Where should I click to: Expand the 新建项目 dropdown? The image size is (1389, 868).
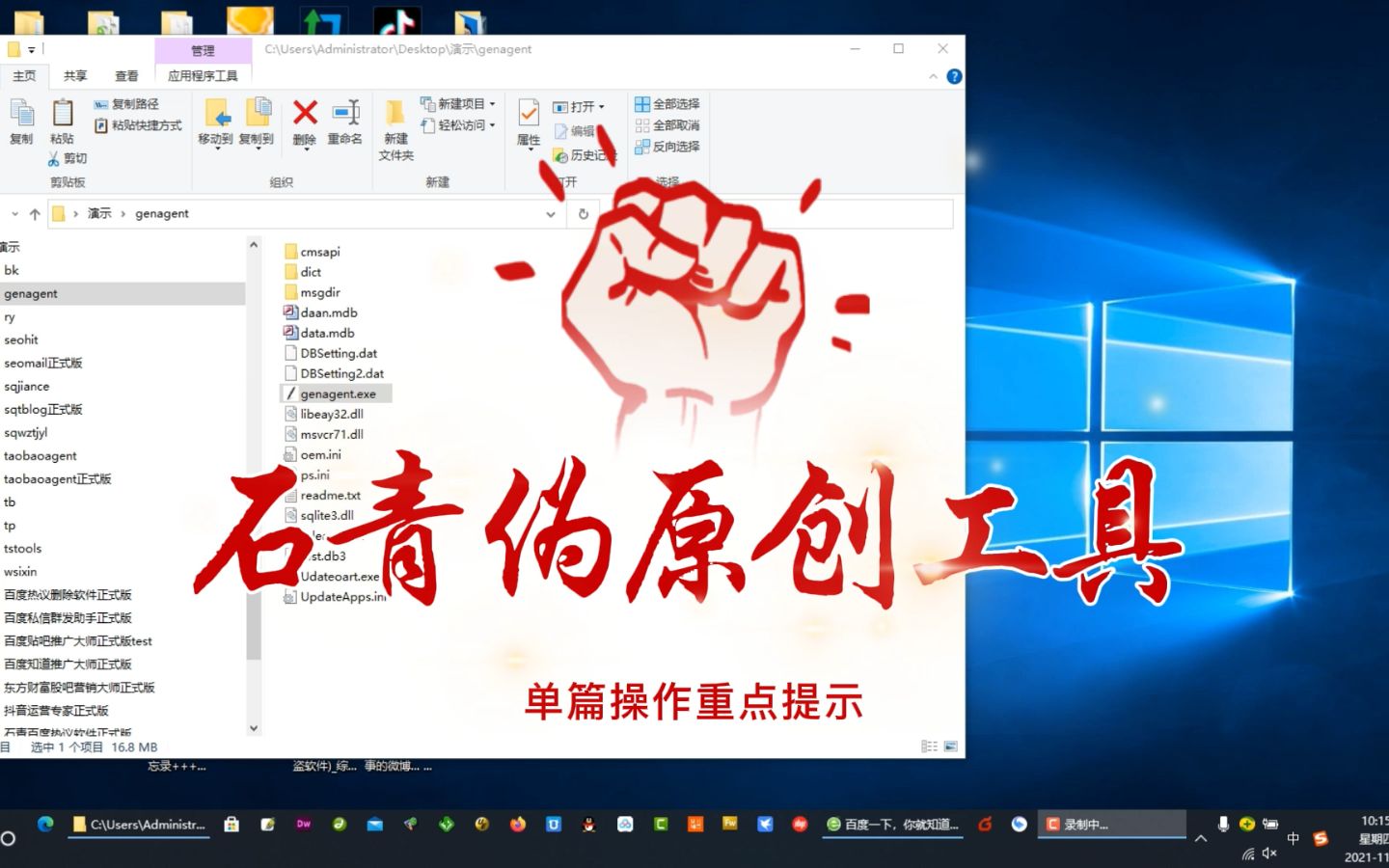click(490, 103)
